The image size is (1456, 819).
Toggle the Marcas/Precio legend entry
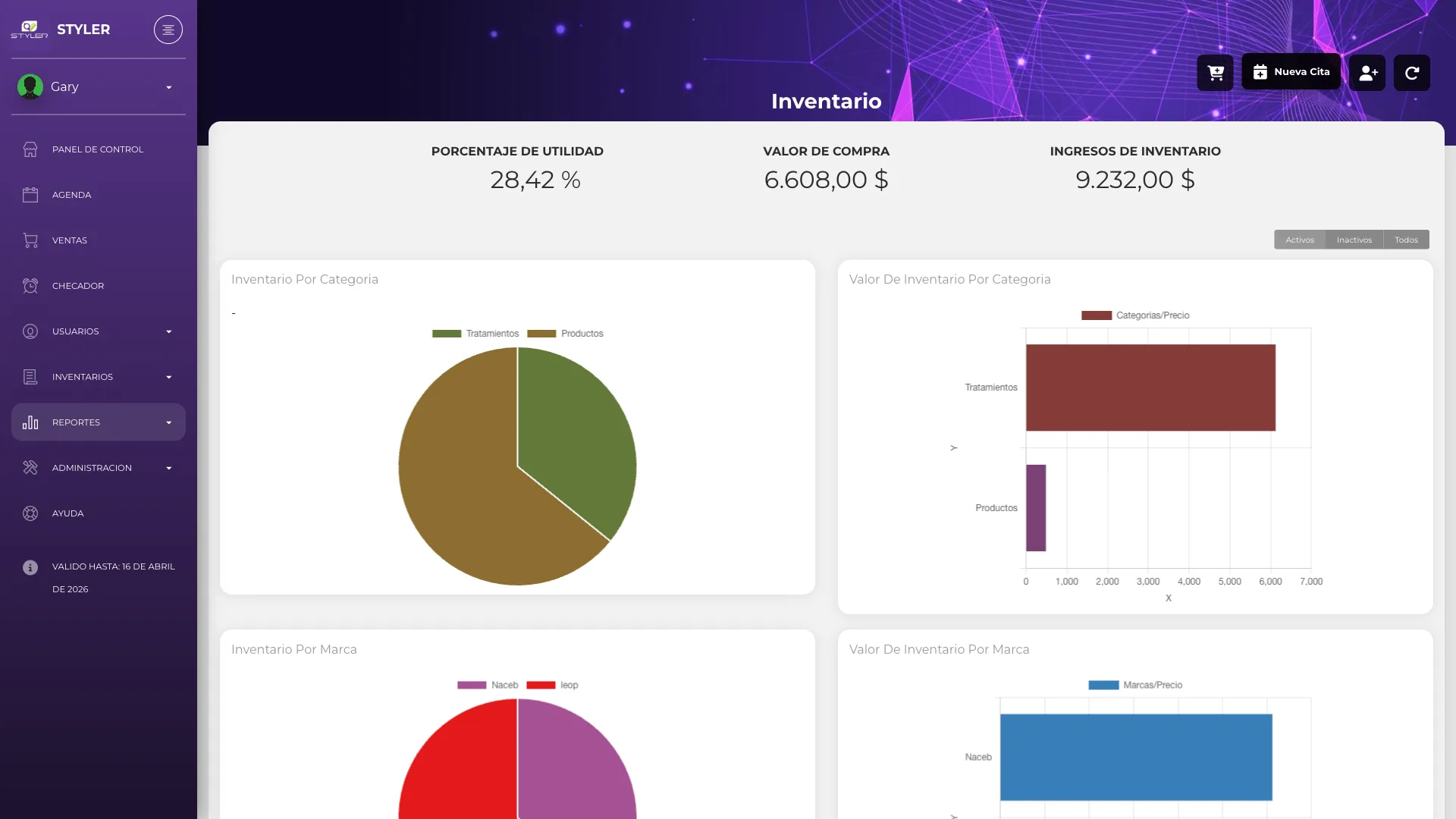tap(1135, 685)
